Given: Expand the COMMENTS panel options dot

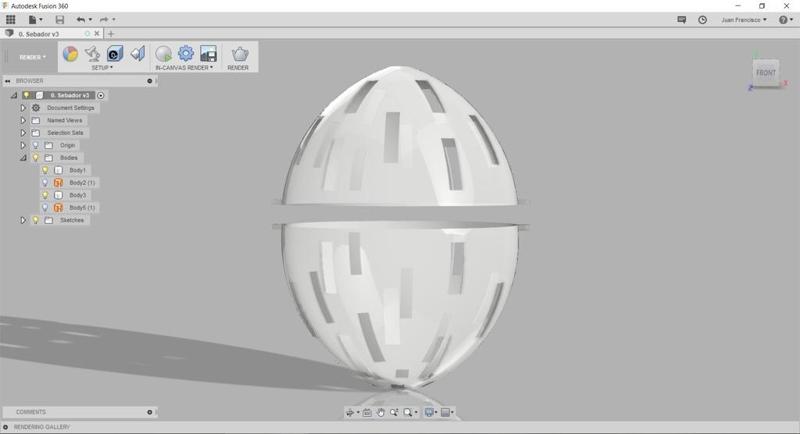Looking at the screenshot, I should pyautogui.click(x=149, y=412).
